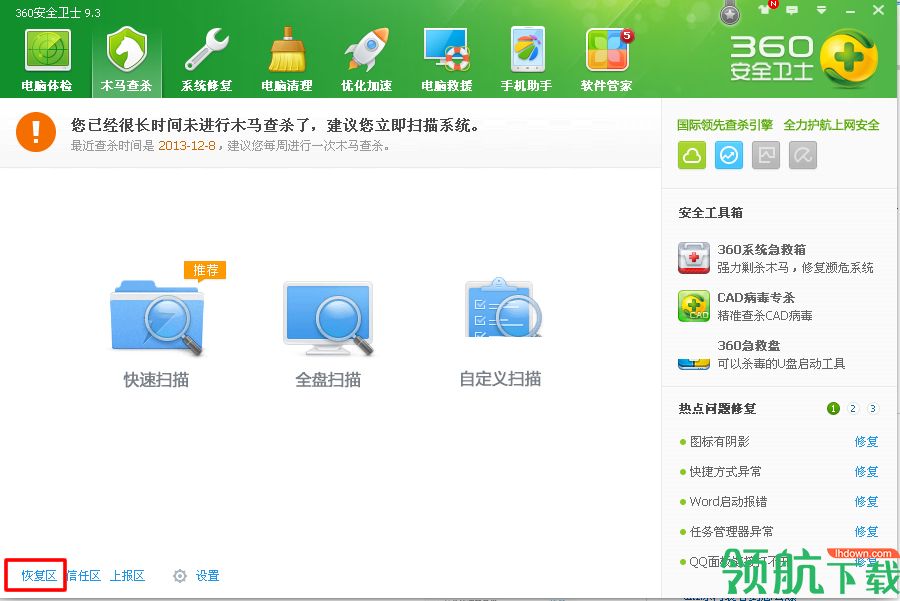The width and height of the screenshot is (900, 601).
Task: Open CAD病毒专杀 tool icon
Action: (x=694, y=306)
